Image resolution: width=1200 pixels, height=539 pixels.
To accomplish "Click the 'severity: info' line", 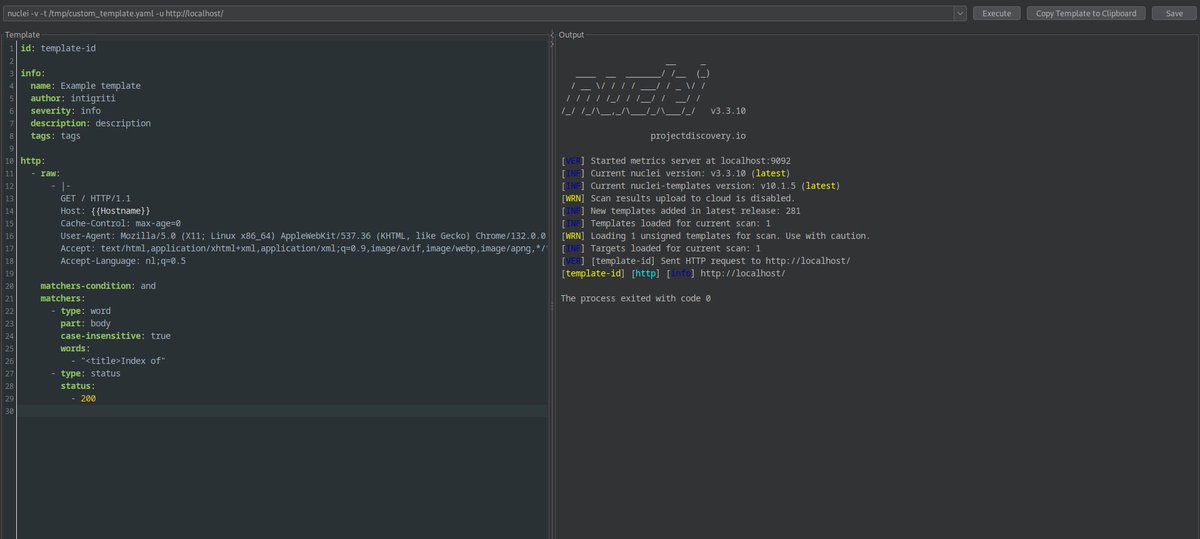I will [66, 111].
